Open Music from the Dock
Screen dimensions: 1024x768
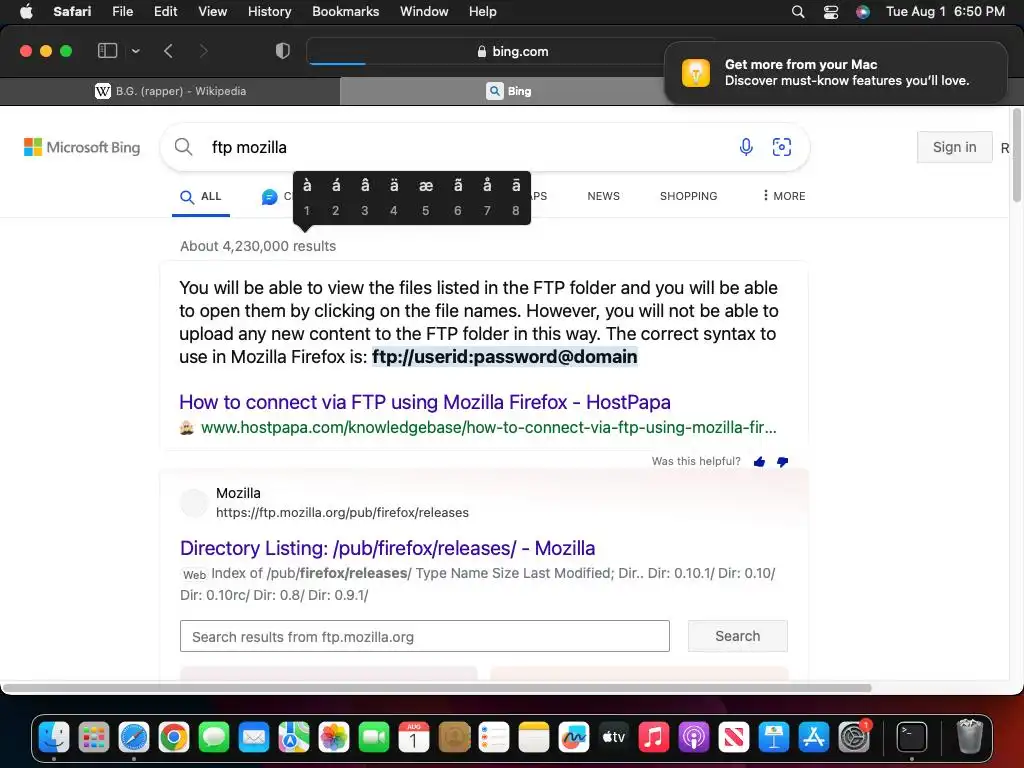(654, 737)
